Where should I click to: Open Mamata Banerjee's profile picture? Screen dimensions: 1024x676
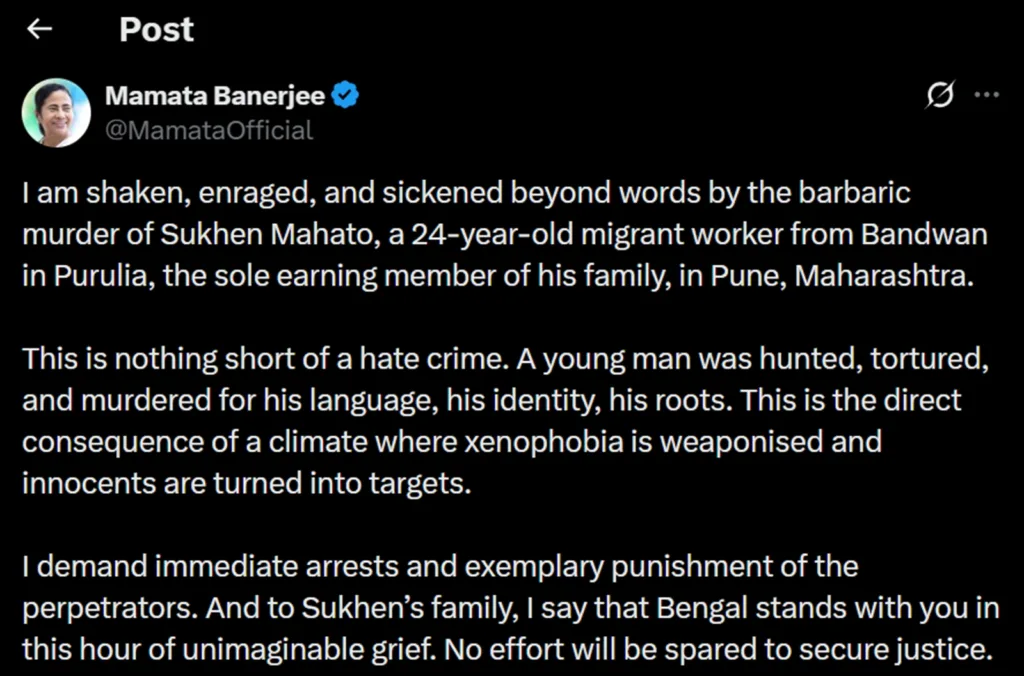click(x=56, y=112)
